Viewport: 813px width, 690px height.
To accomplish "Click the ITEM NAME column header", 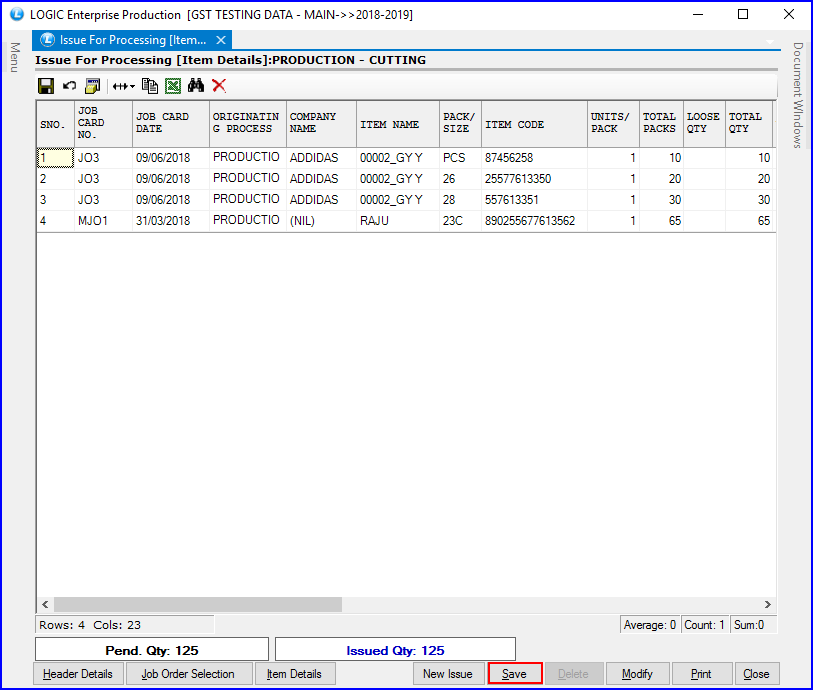I will click(x=398, y=124).
